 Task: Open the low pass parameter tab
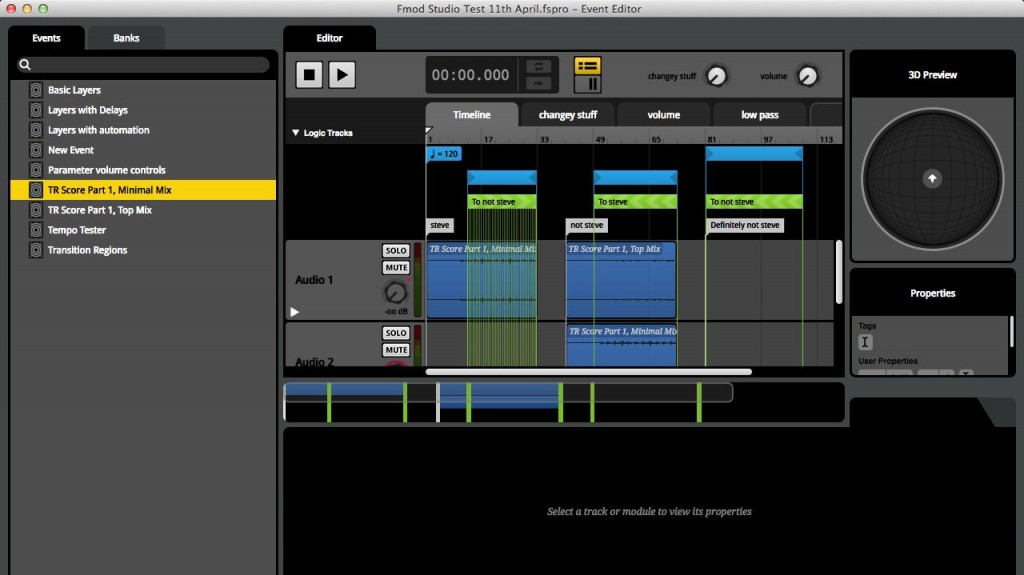pos(759,115)
